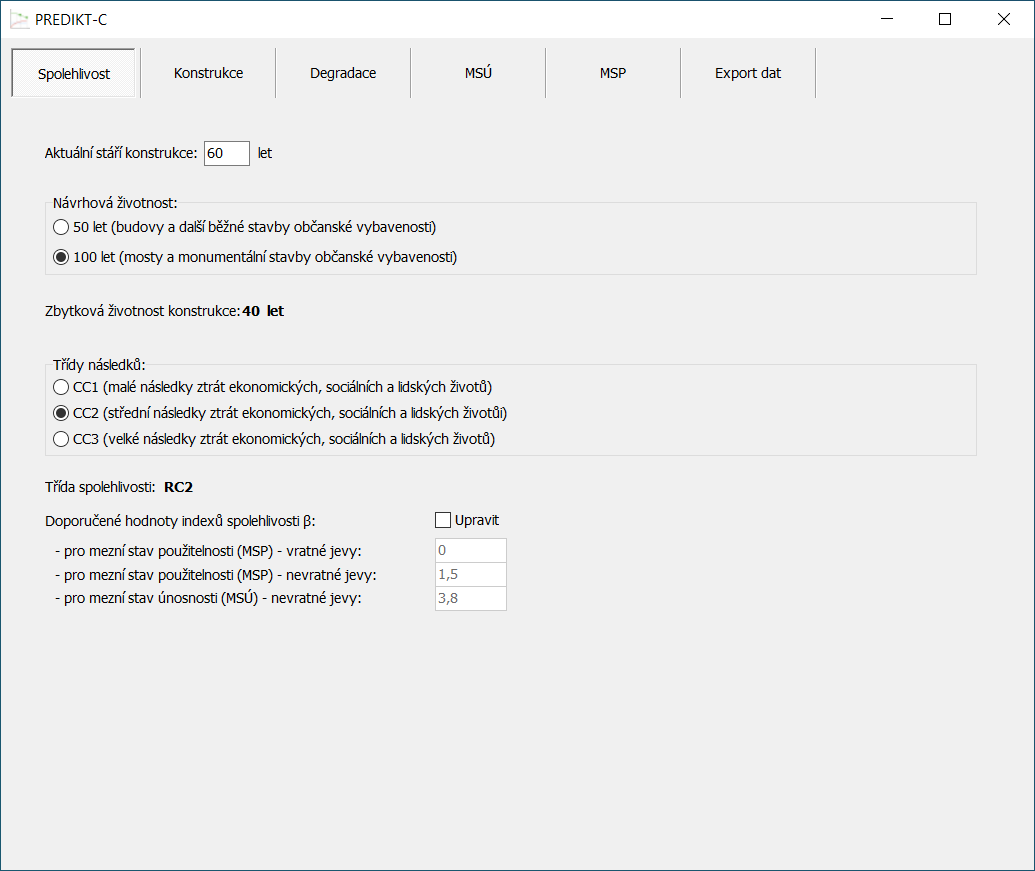The width and height of the screenshot is (1035, 871).
Task: Click the remaining life value 40 let
Action: pyautogui.click(x=263, y=311)
